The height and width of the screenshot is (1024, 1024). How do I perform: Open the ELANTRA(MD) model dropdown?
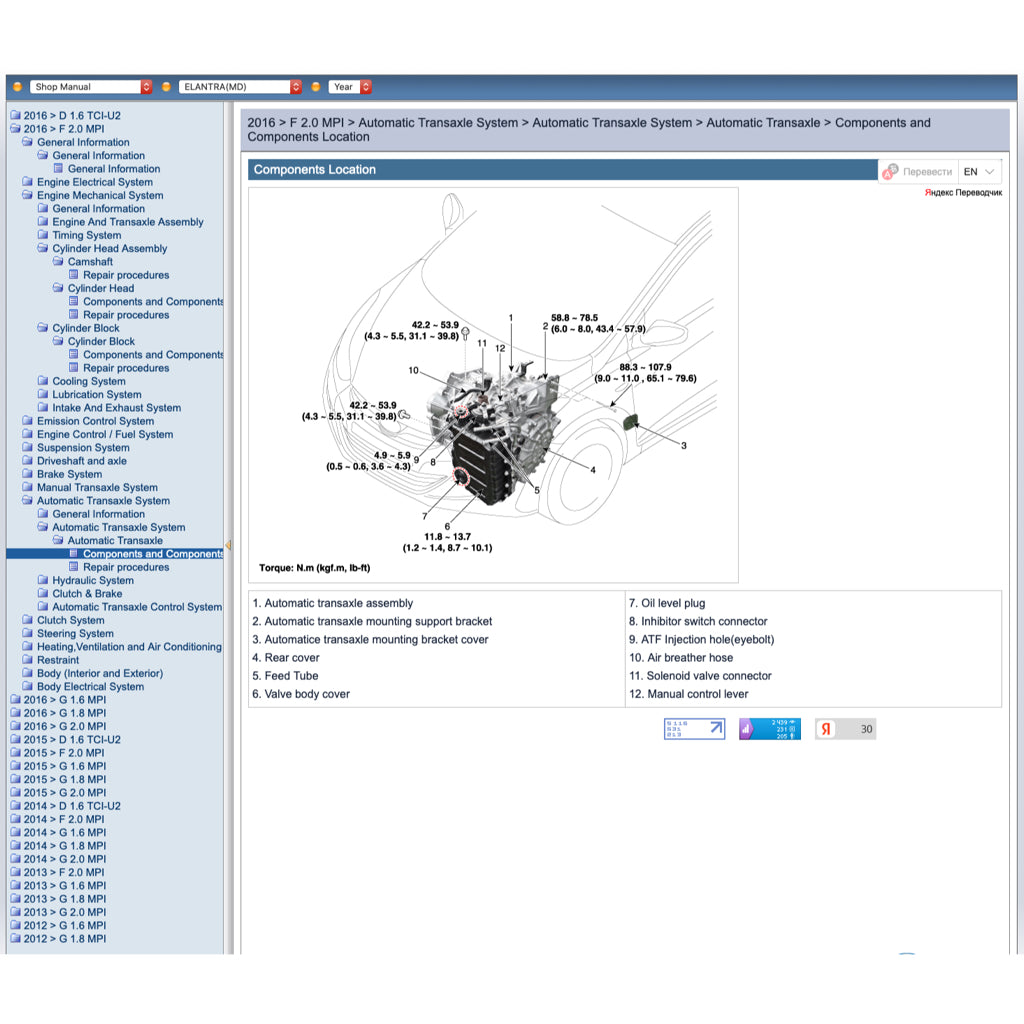pos(240,87)
